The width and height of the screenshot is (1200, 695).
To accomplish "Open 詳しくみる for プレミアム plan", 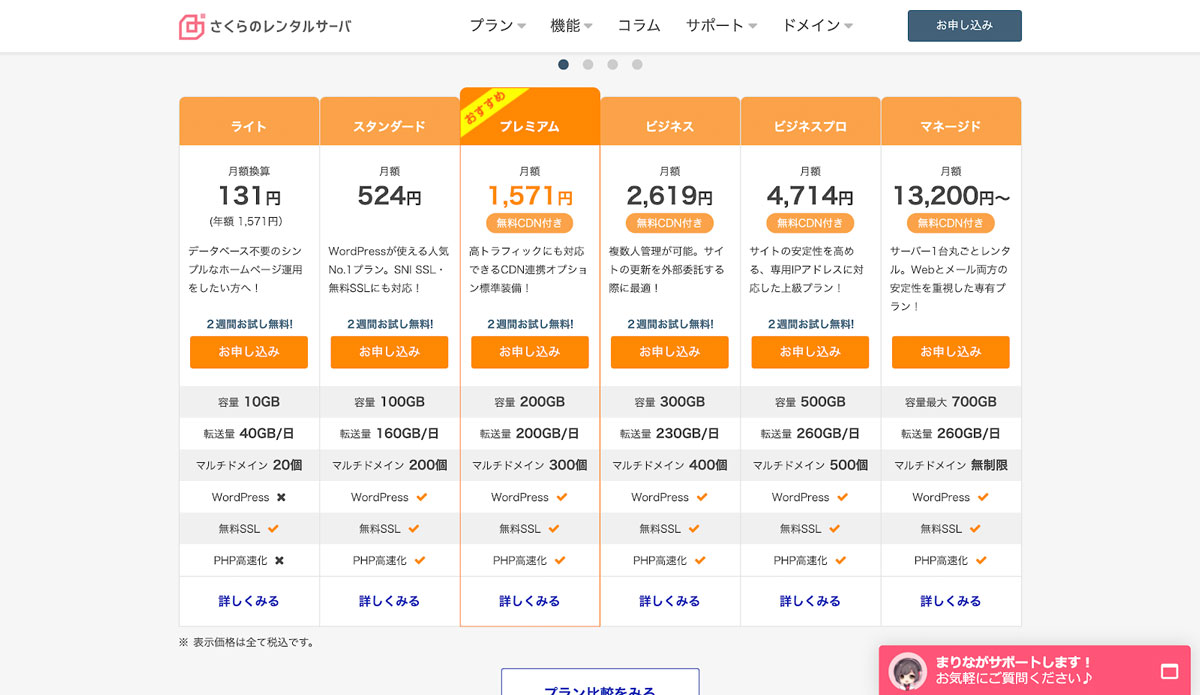I will (x=530, y=601).
